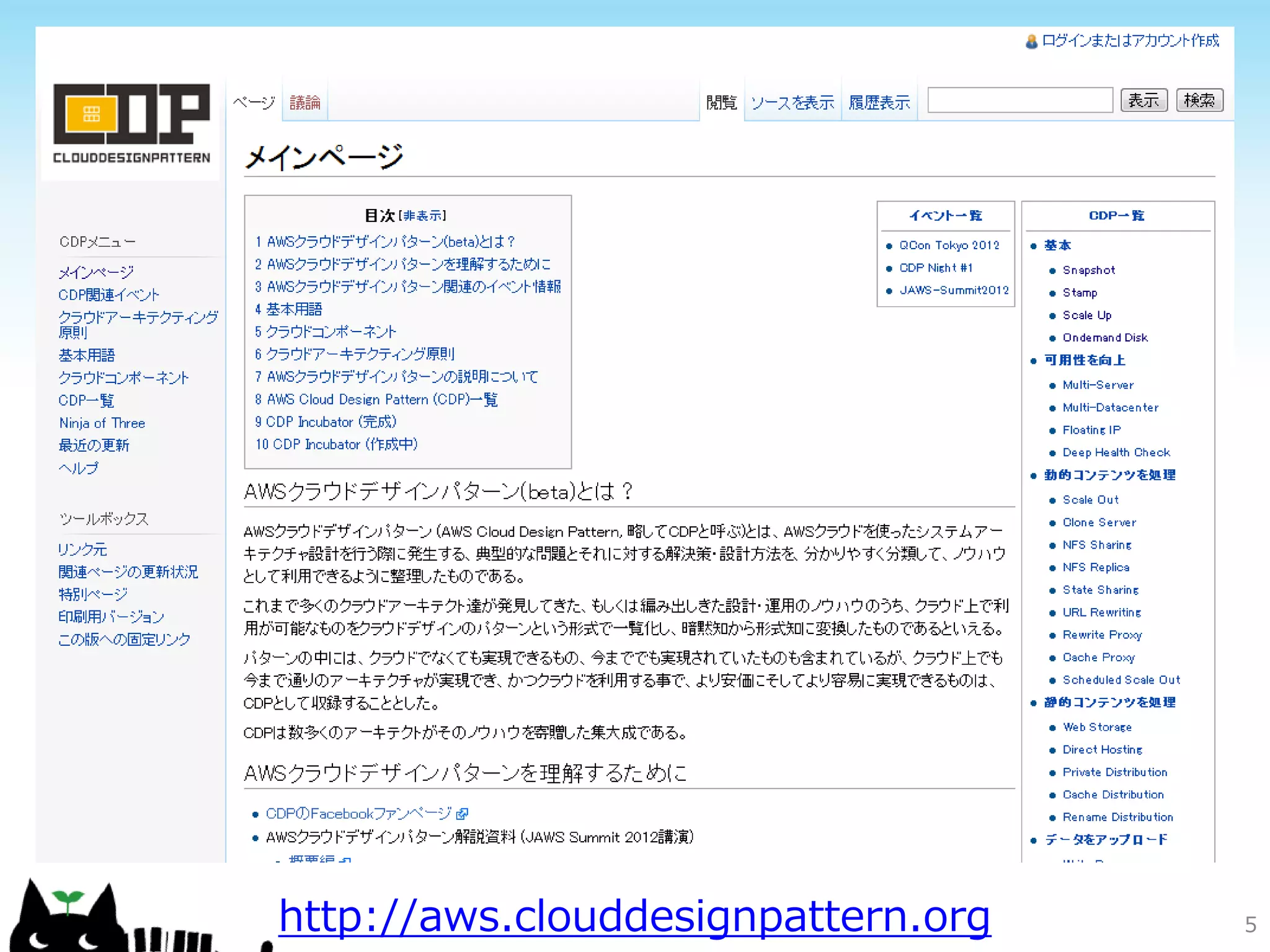Hide the table of contents via 非表示

pyautogui.click(x=422, y=216)
